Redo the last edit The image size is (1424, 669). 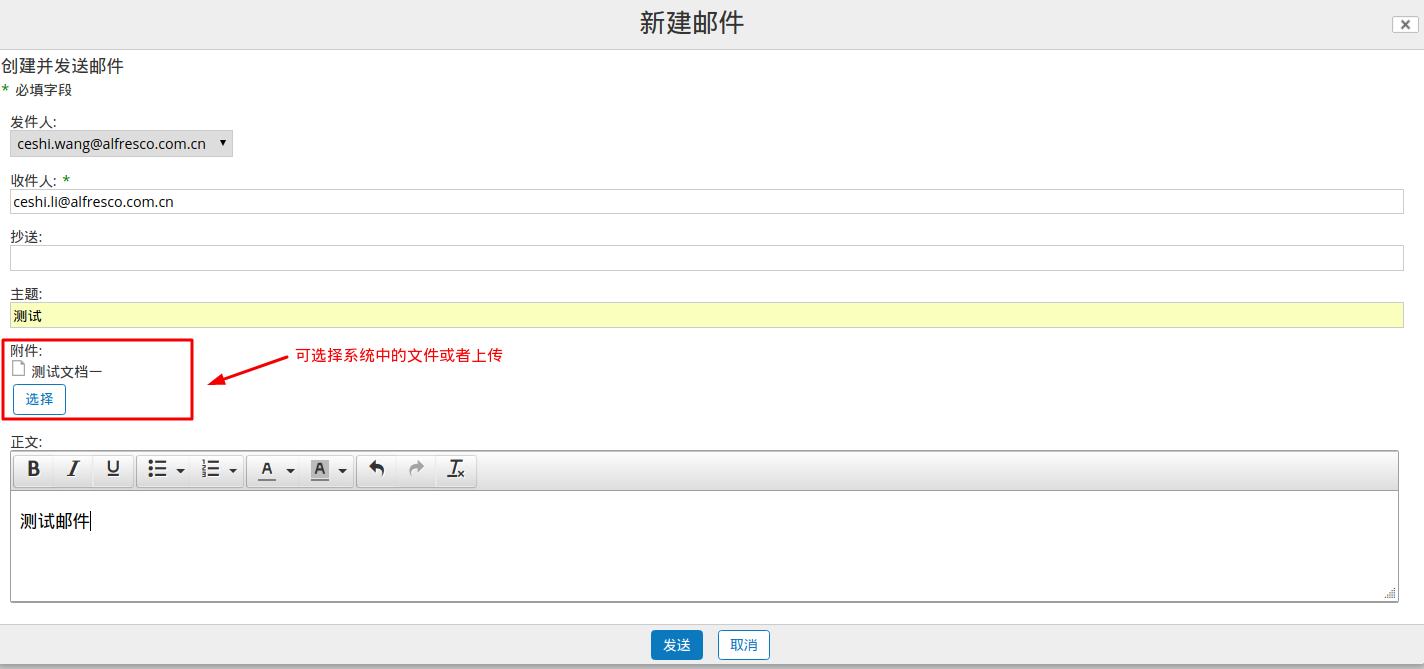pos(417,469)
